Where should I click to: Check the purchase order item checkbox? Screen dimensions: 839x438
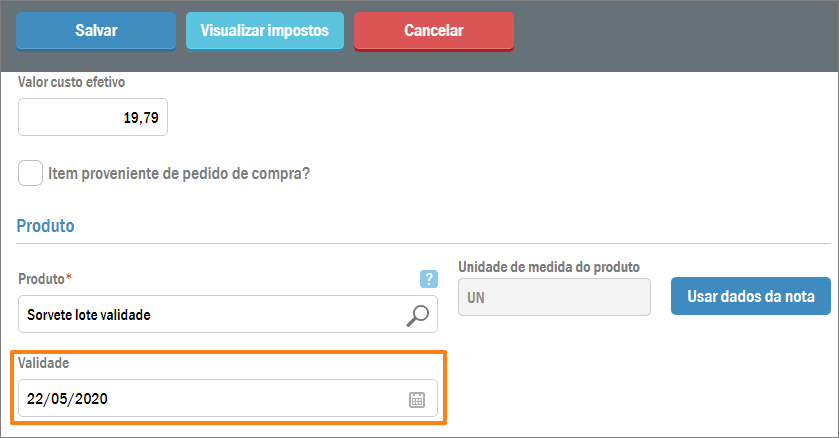[x=31, y=172]
